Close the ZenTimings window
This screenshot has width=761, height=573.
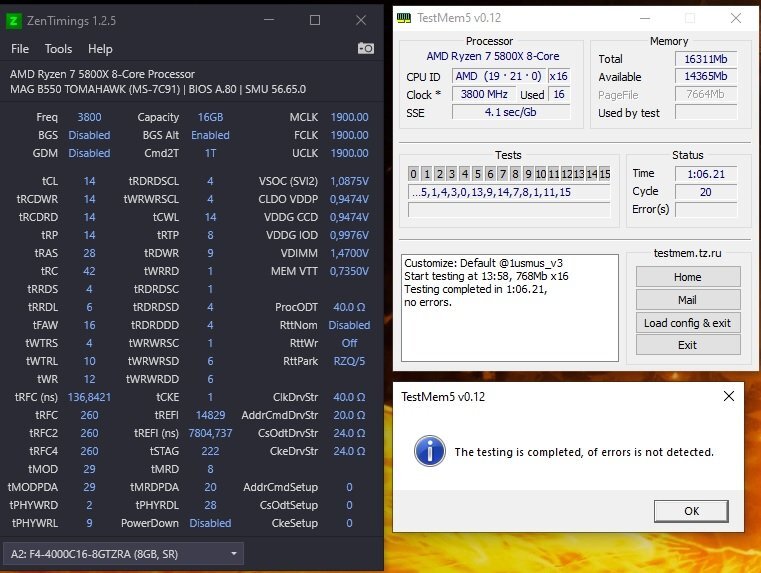pyautogui.click(x=361, y=20)
